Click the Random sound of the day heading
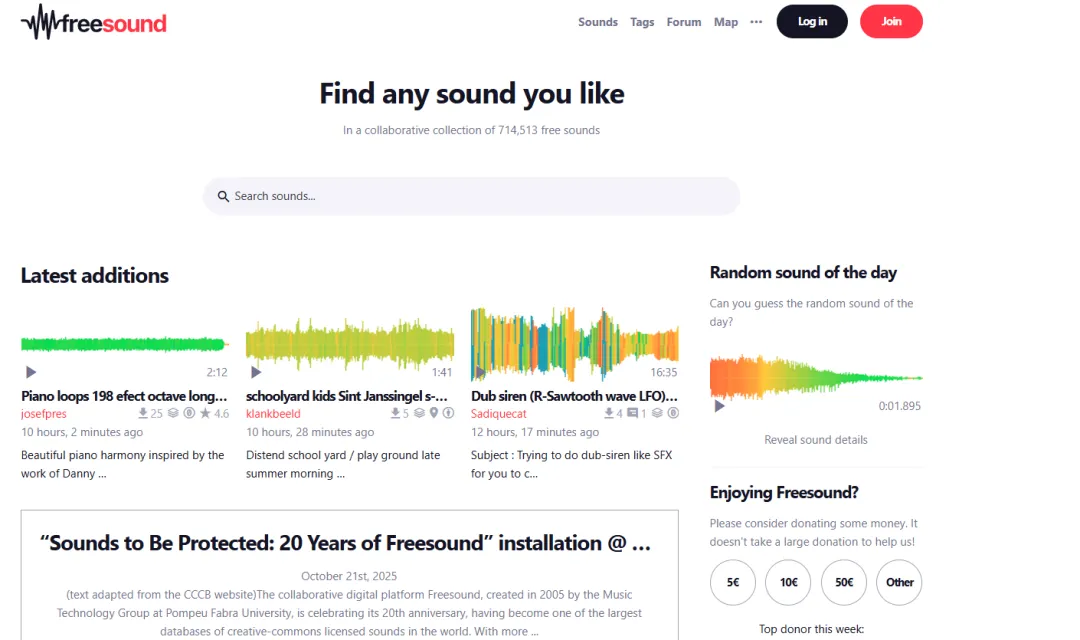Screen dimensions: 1080x640 point(803,273)
